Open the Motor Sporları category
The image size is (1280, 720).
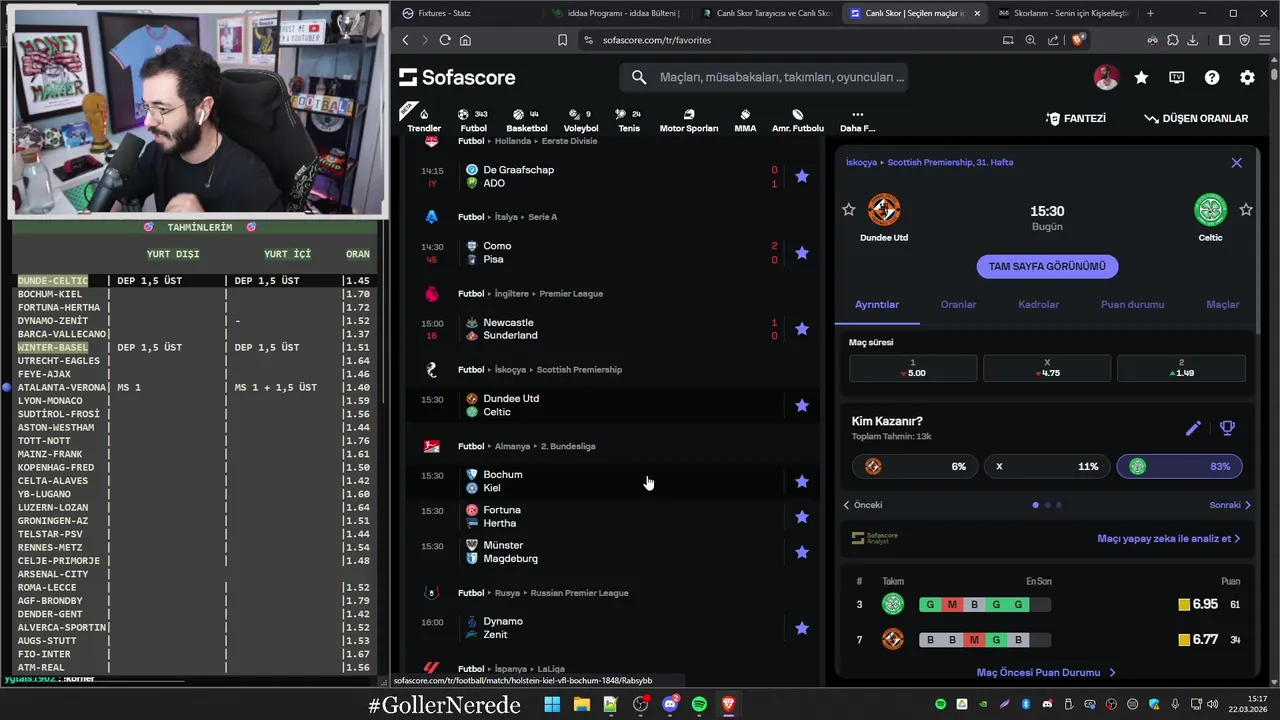[x=688, y=120]
